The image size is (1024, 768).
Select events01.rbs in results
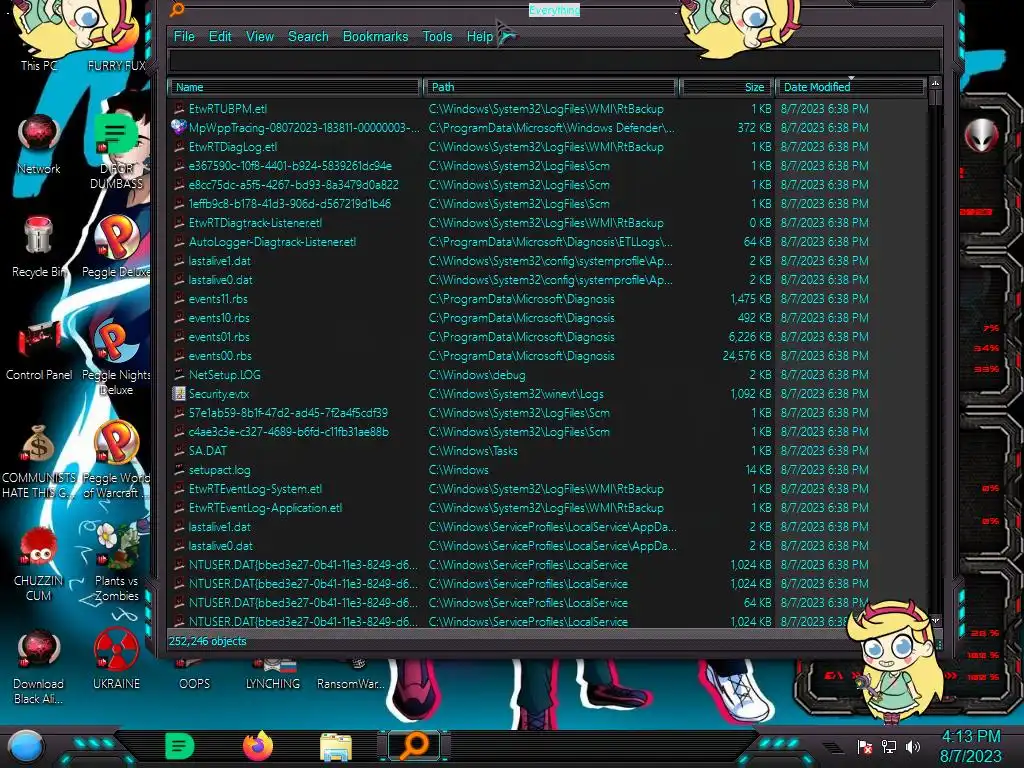coord(219,337)
